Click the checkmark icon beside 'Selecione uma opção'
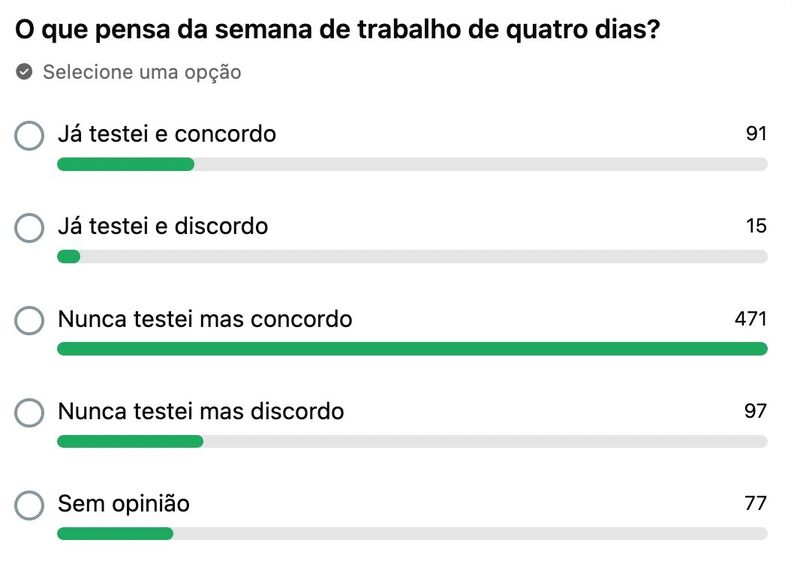This screenshot has height=561, width=785. tap(24, 72)
